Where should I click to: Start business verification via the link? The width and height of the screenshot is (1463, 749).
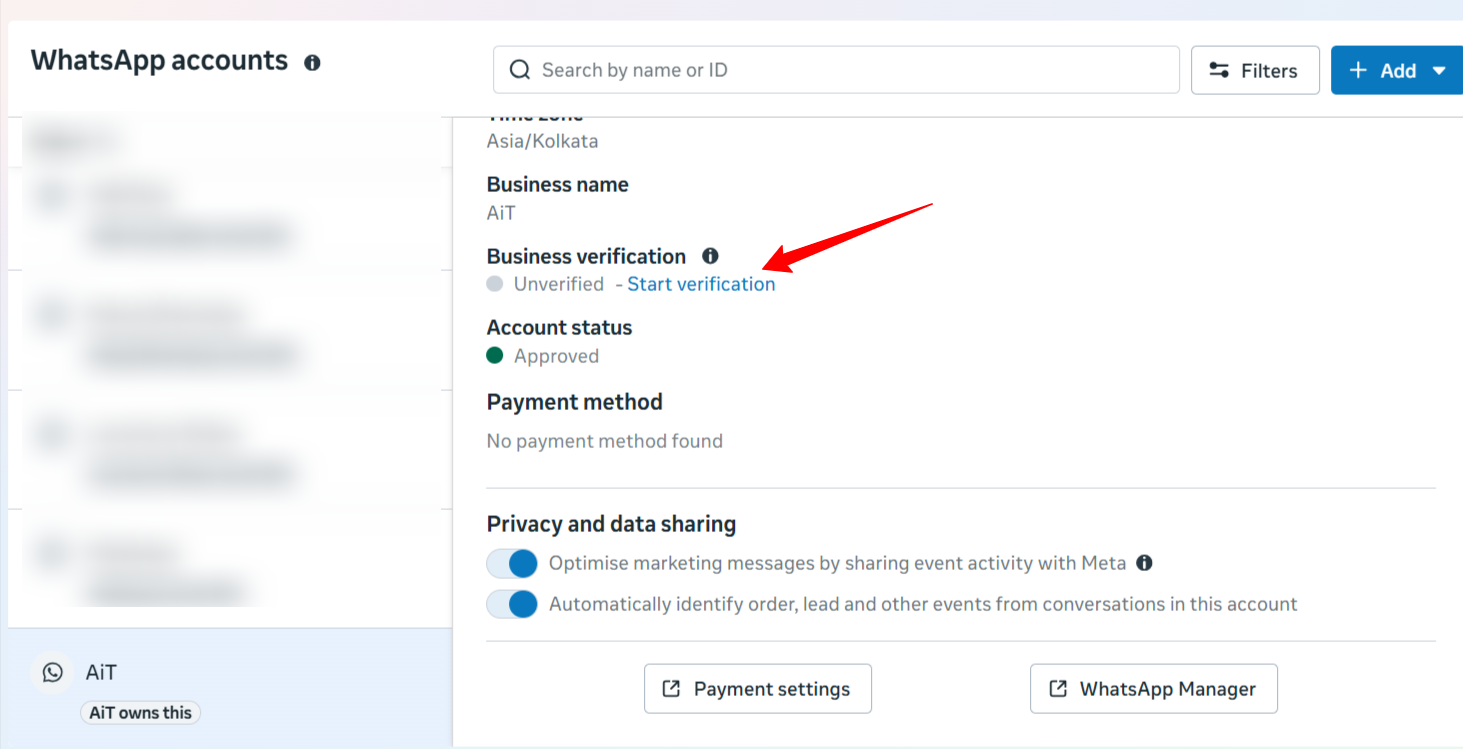(x=701, y=284)
